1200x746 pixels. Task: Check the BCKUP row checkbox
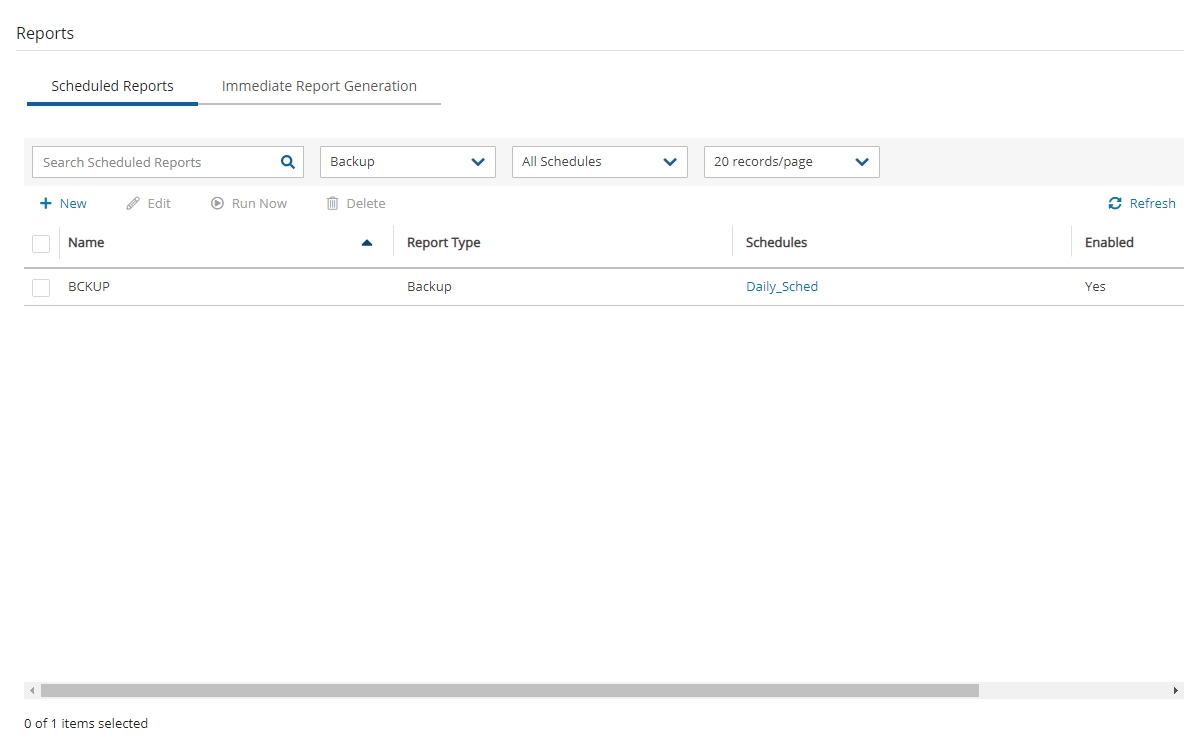click(x=41, y=287)
